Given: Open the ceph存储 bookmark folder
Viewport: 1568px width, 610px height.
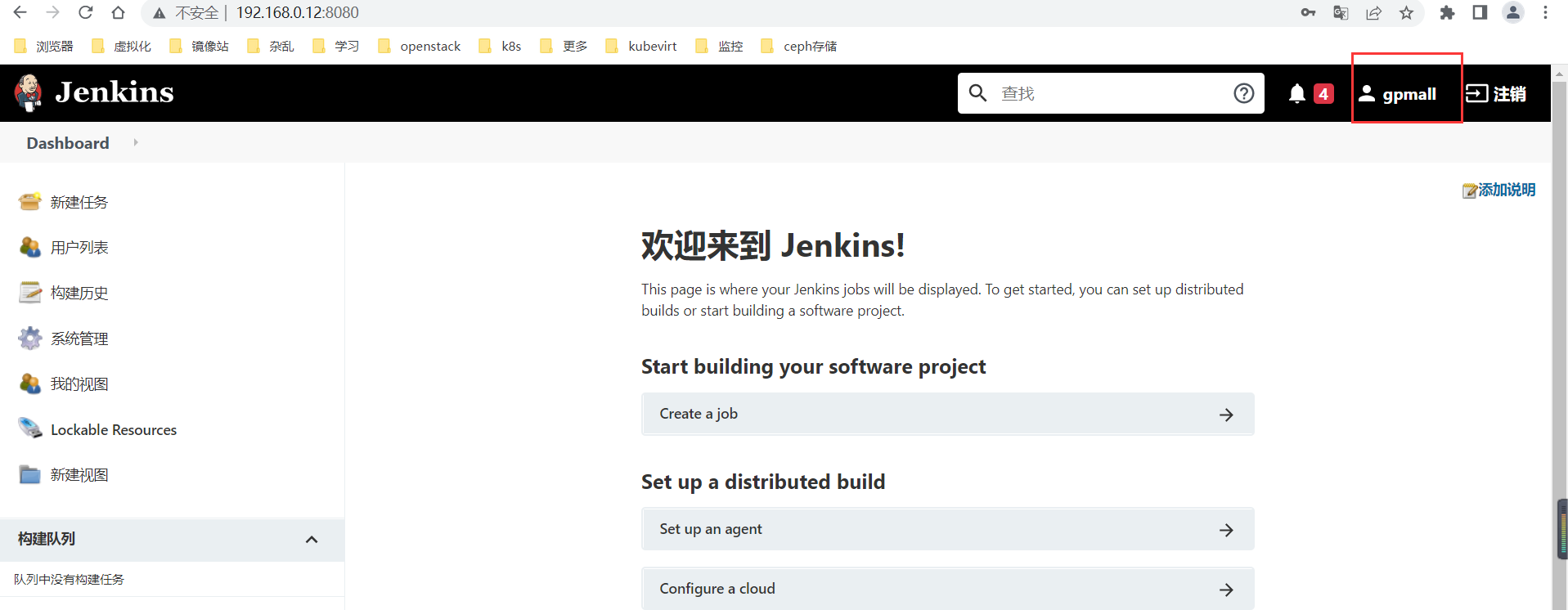Looking at the screenshot, I should point(799,46).
